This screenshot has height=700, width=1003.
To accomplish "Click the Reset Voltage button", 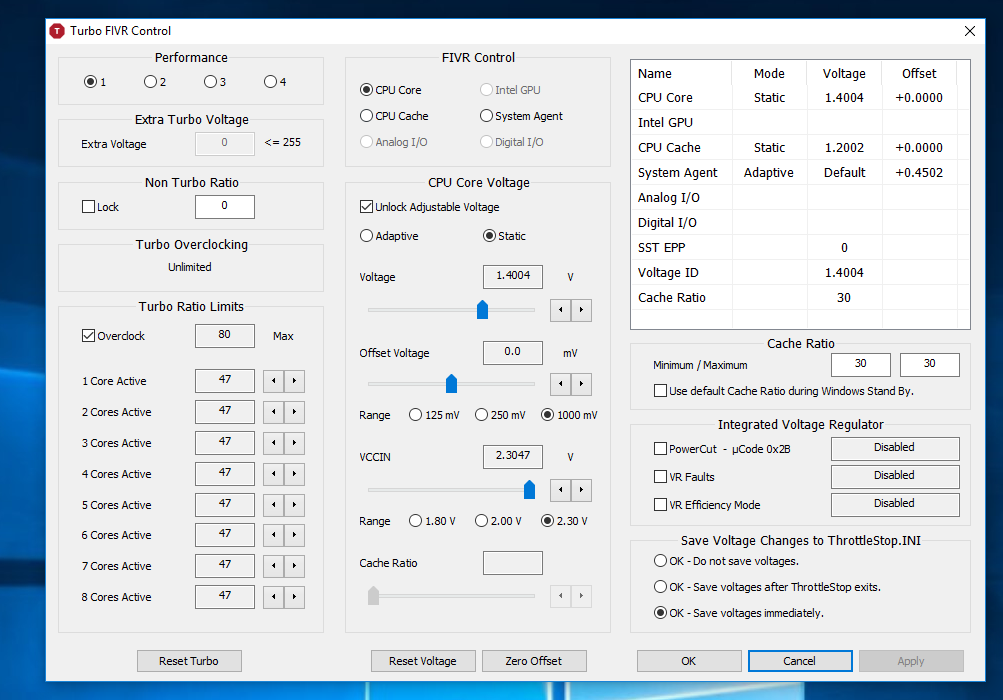I will (423, 661).
